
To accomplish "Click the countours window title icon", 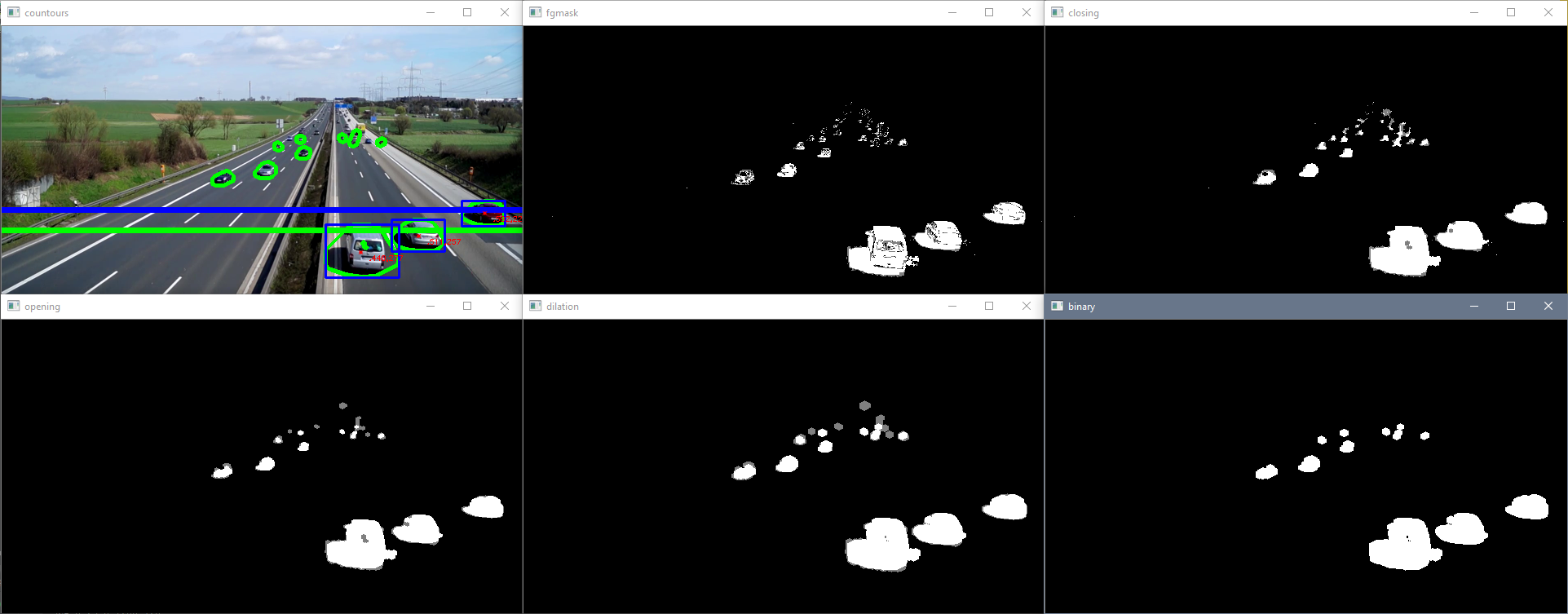I will (x=13, y=12).
